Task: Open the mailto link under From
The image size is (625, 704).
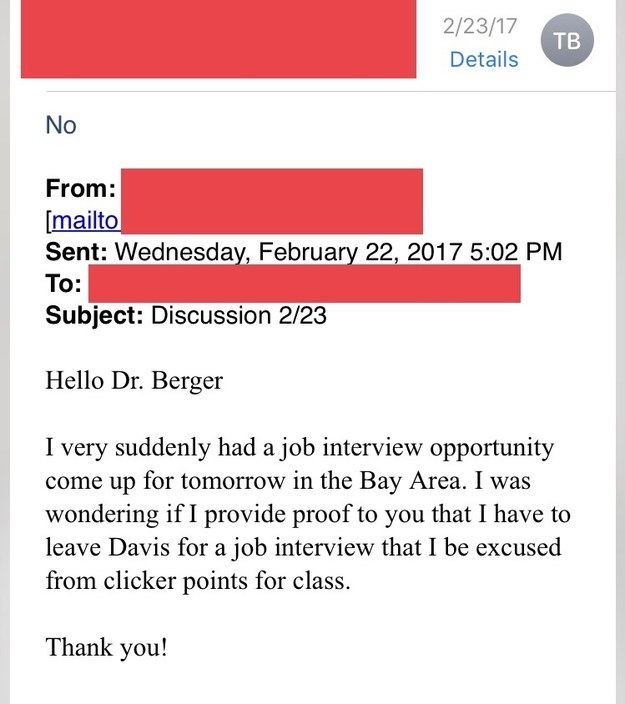Action: (85, 220)
